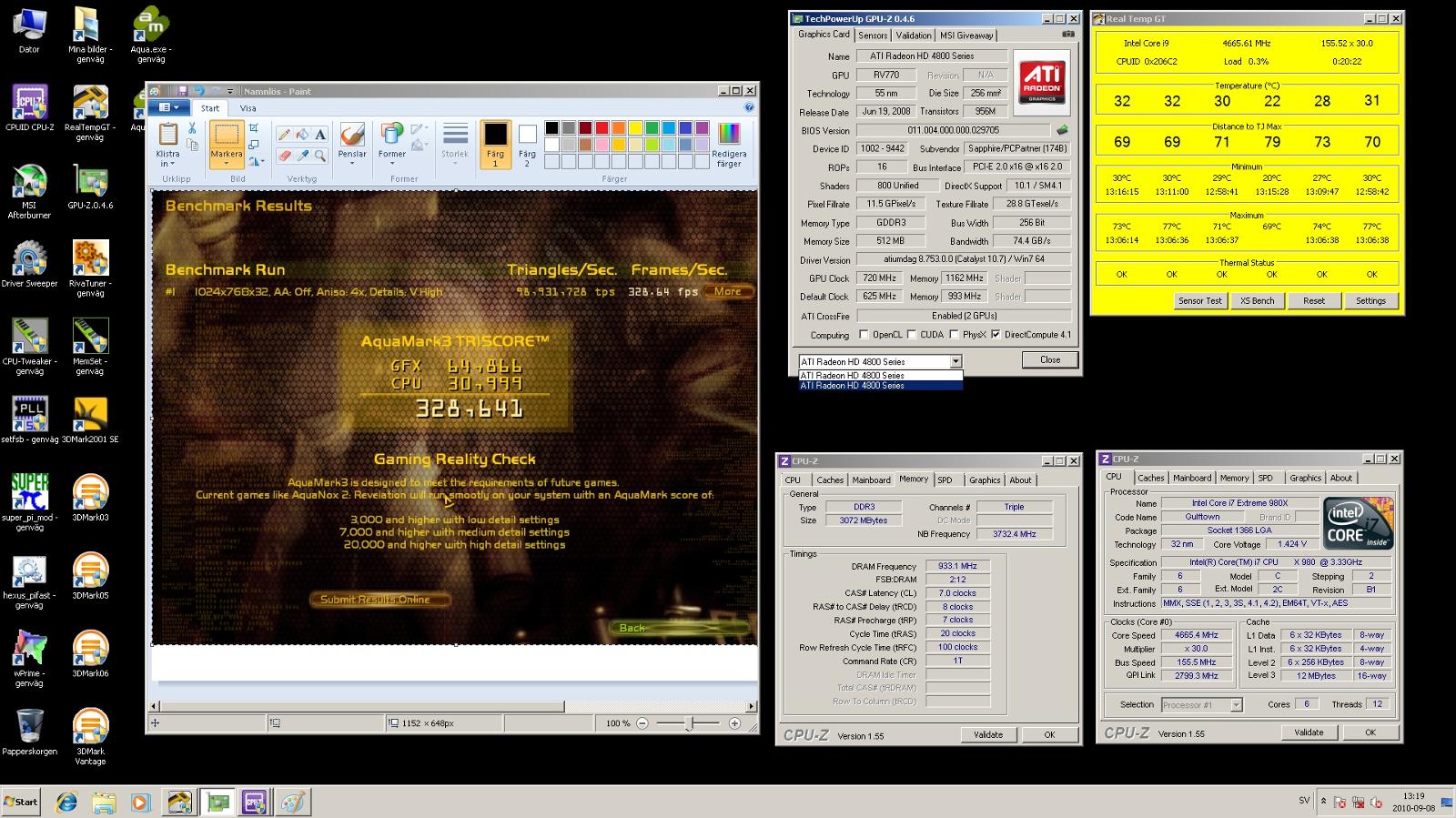Select the Magnifier tool in Paint
This screenshot has width=1456, height=818.
click(x=320, y=156)
